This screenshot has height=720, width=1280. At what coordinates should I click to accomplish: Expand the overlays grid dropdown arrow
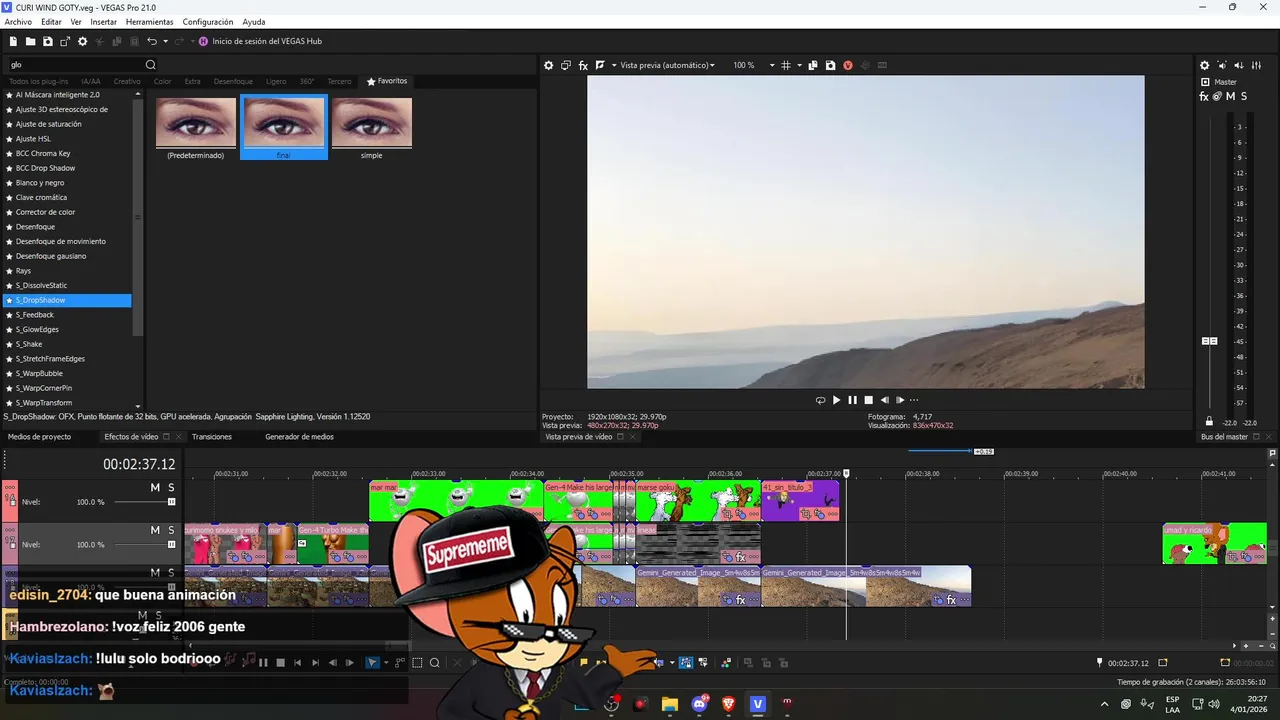click(x=799, y=65)
